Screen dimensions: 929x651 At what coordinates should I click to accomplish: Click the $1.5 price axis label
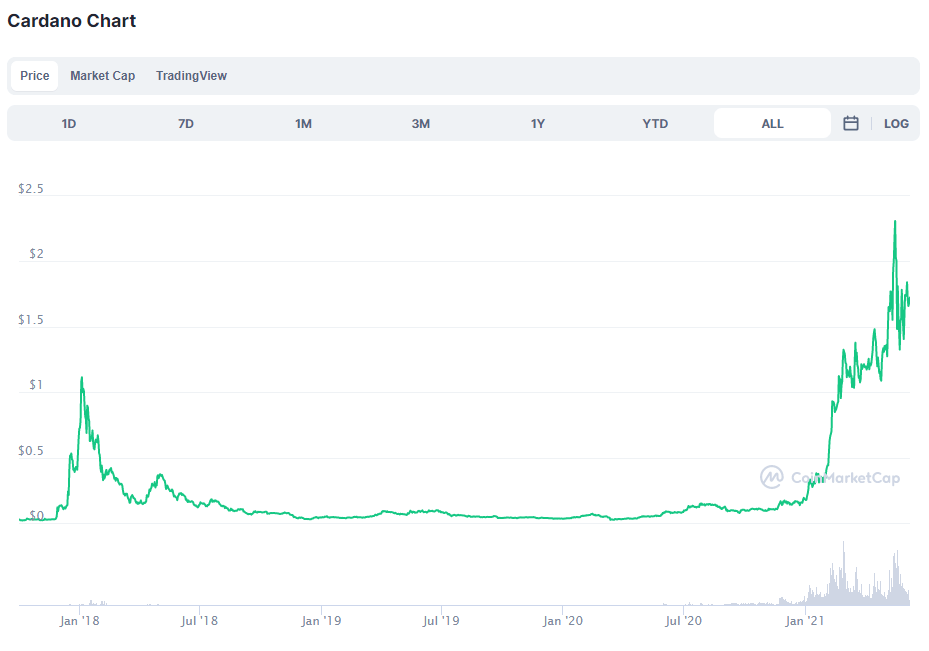31,320
